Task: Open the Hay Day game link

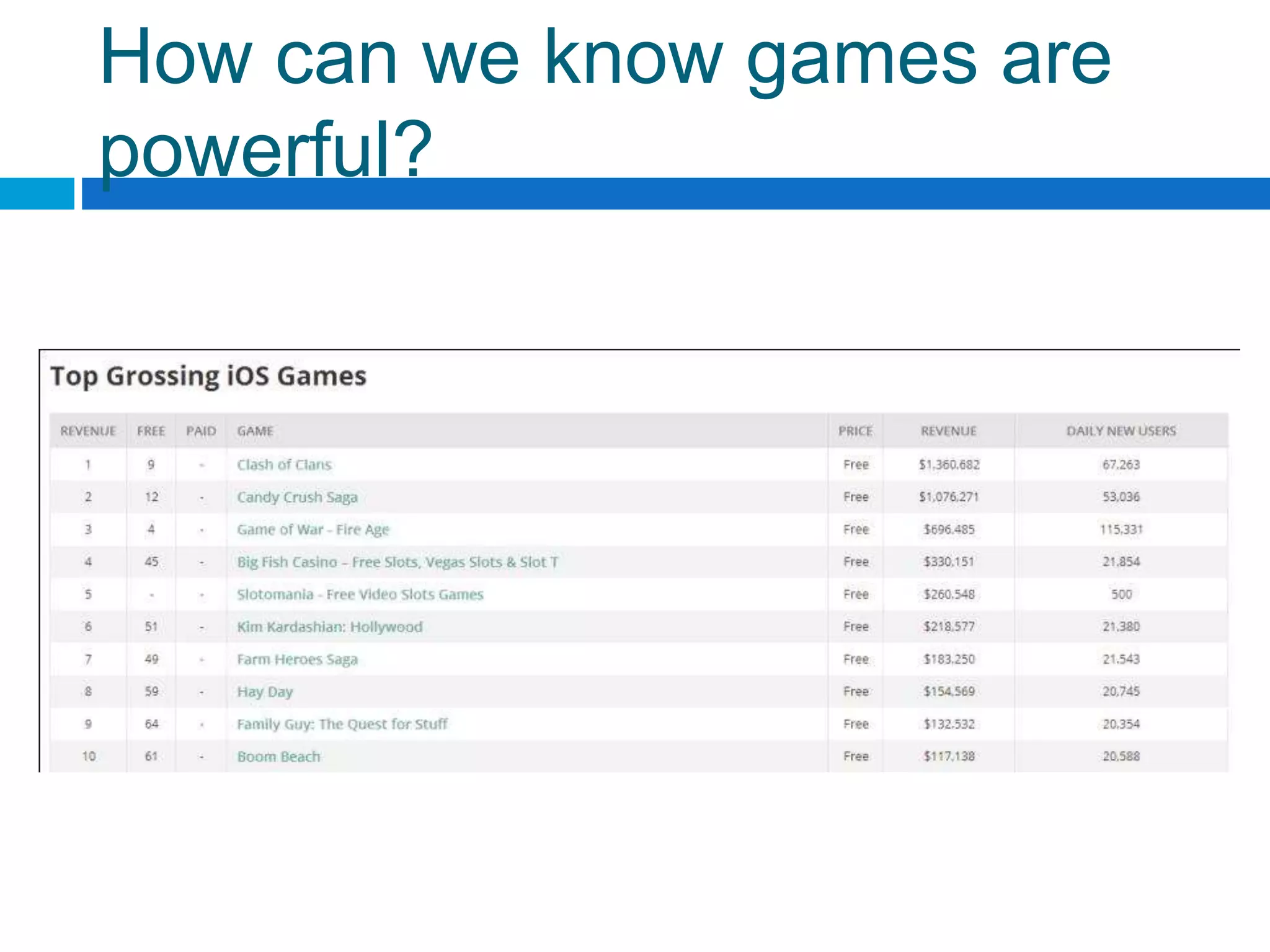Action: click(265, 692)
